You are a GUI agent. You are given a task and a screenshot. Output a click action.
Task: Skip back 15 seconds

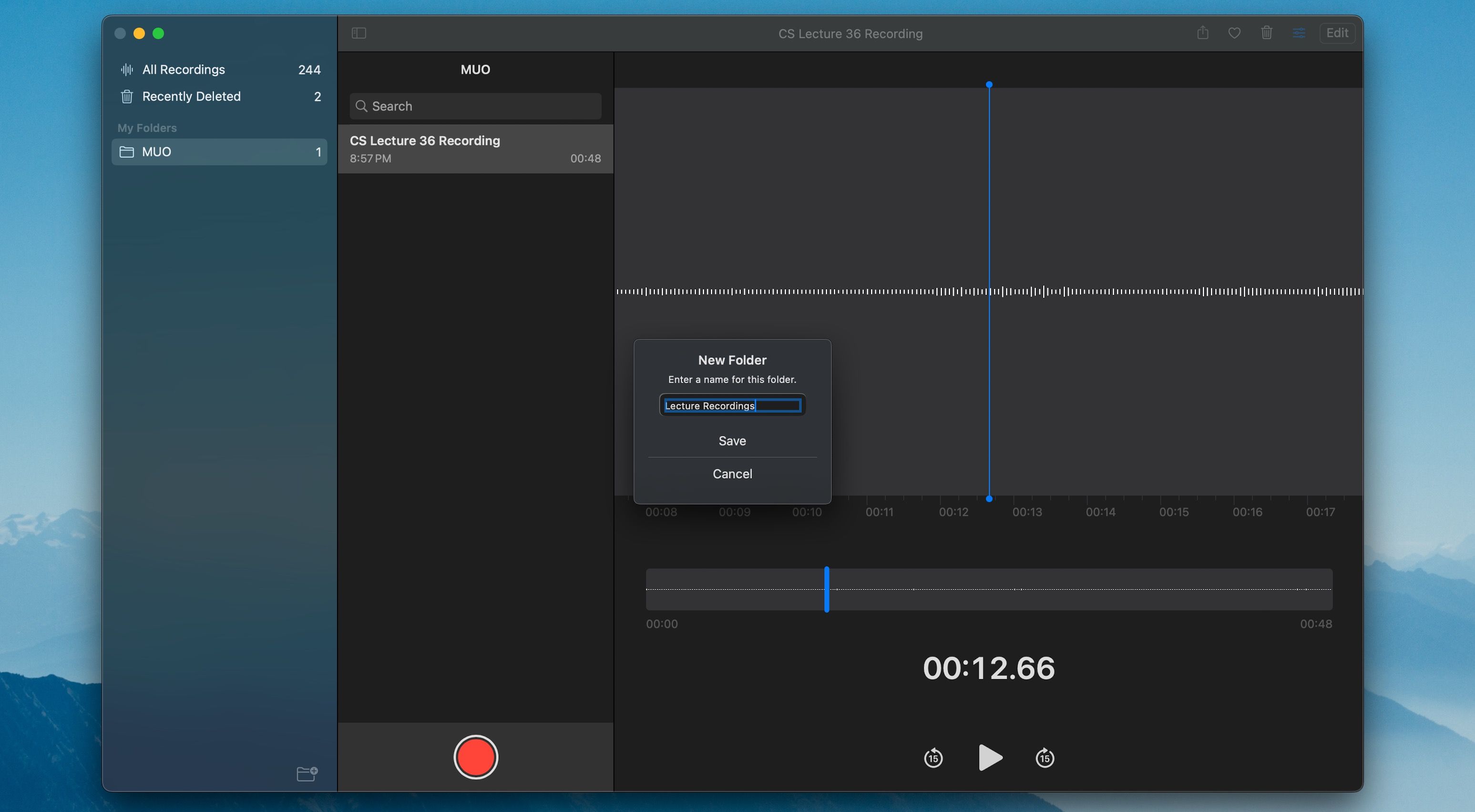pyautogui.click(x=932, y=758)
